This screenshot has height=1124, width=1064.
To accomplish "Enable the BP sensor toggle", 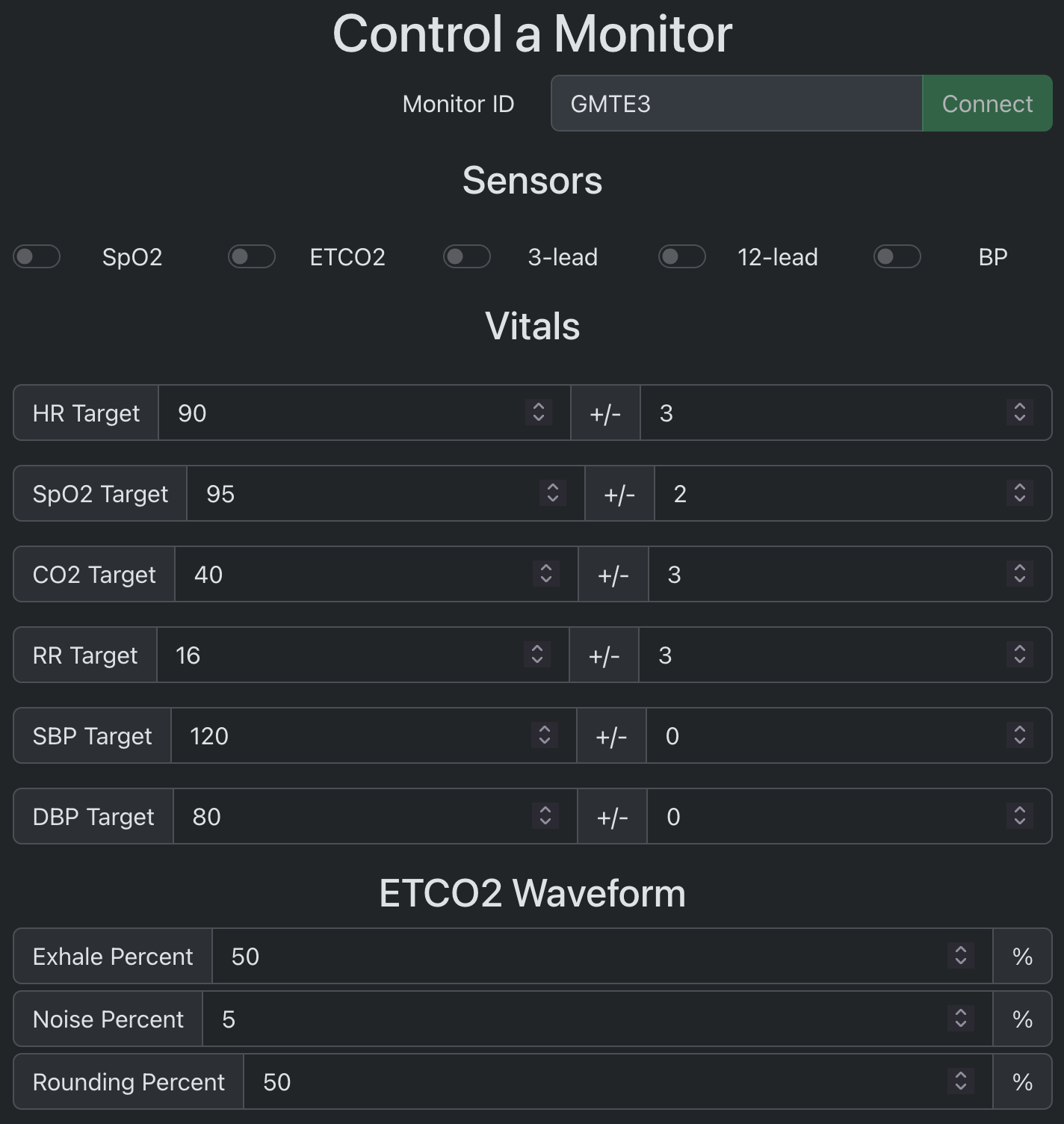I will 897,256.
